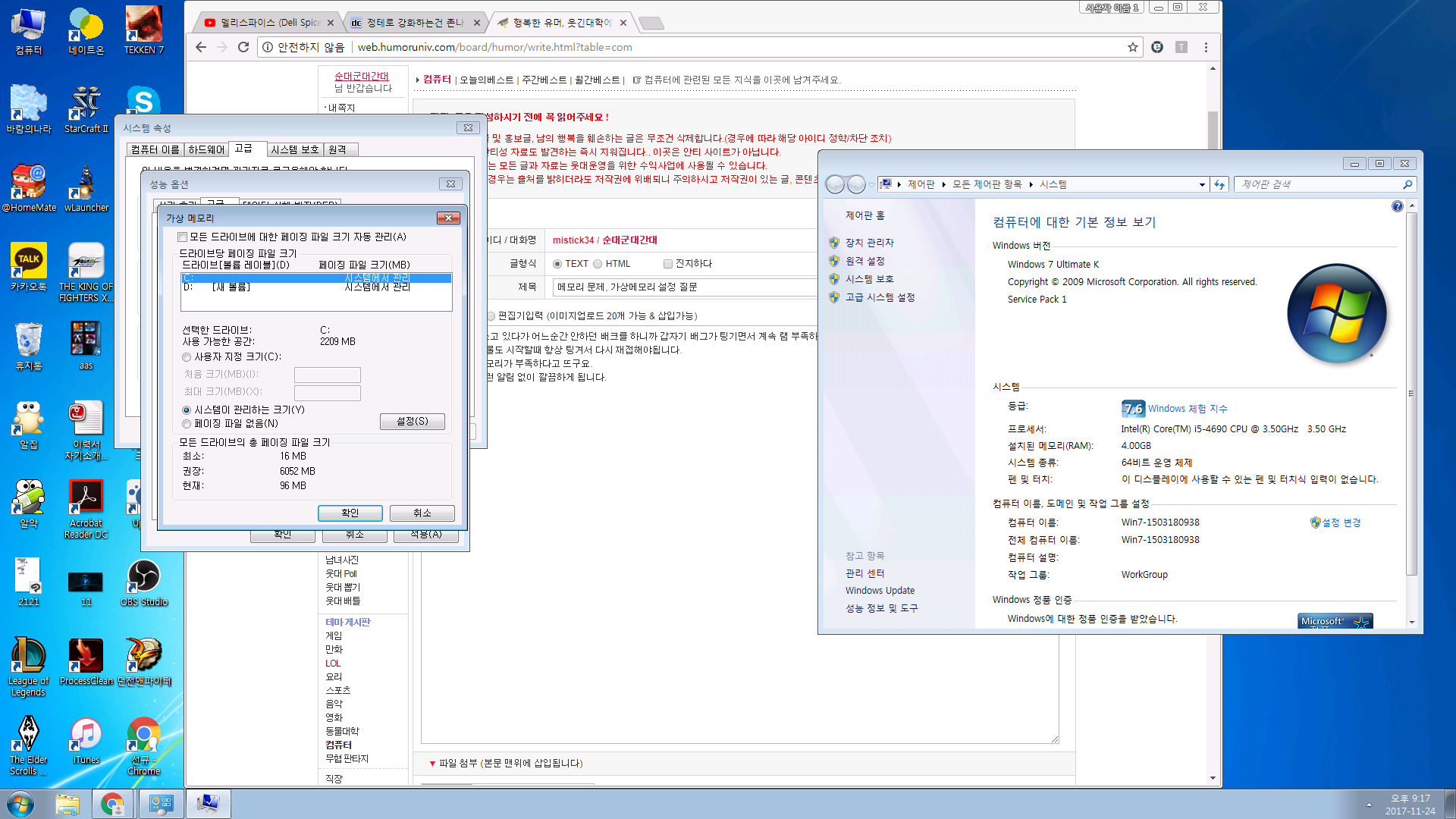Open the 네이트온 desktop icon
The image size is (1456, 819).
pos(86,30)
